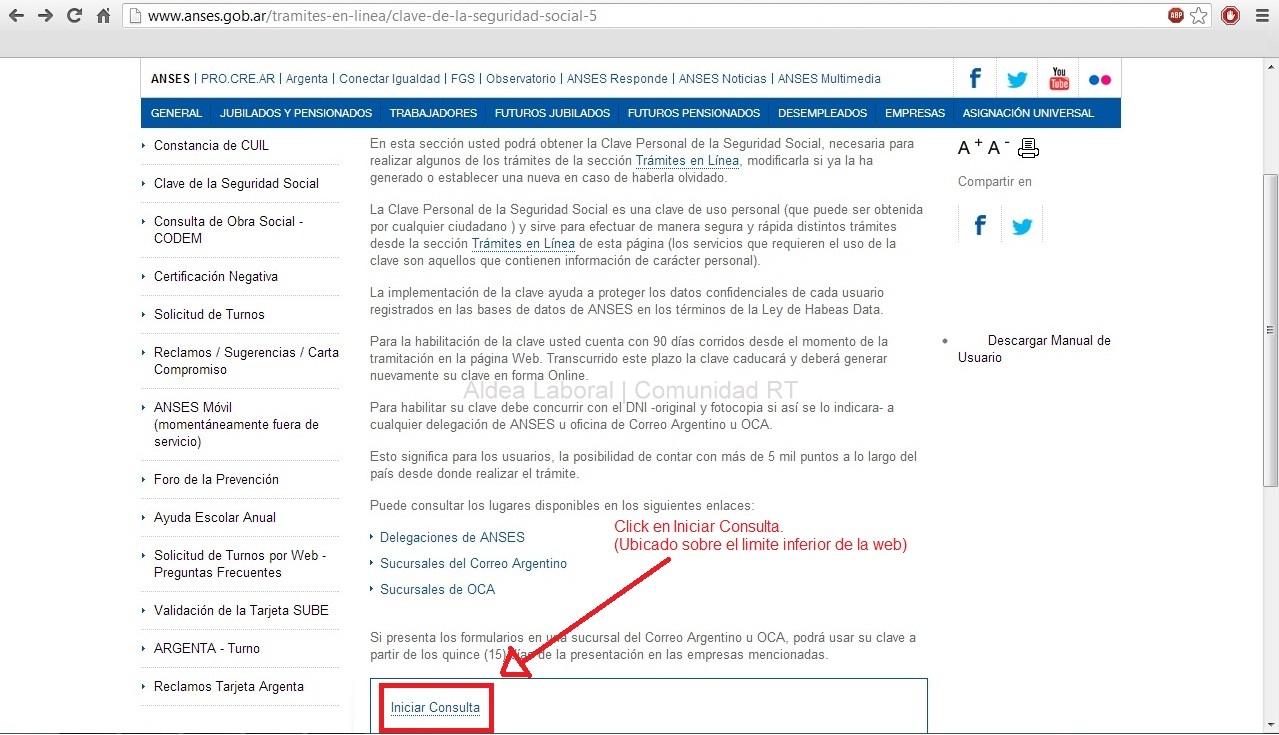
Task: Reload the page with the refresh icon
Action: [74, 16]
